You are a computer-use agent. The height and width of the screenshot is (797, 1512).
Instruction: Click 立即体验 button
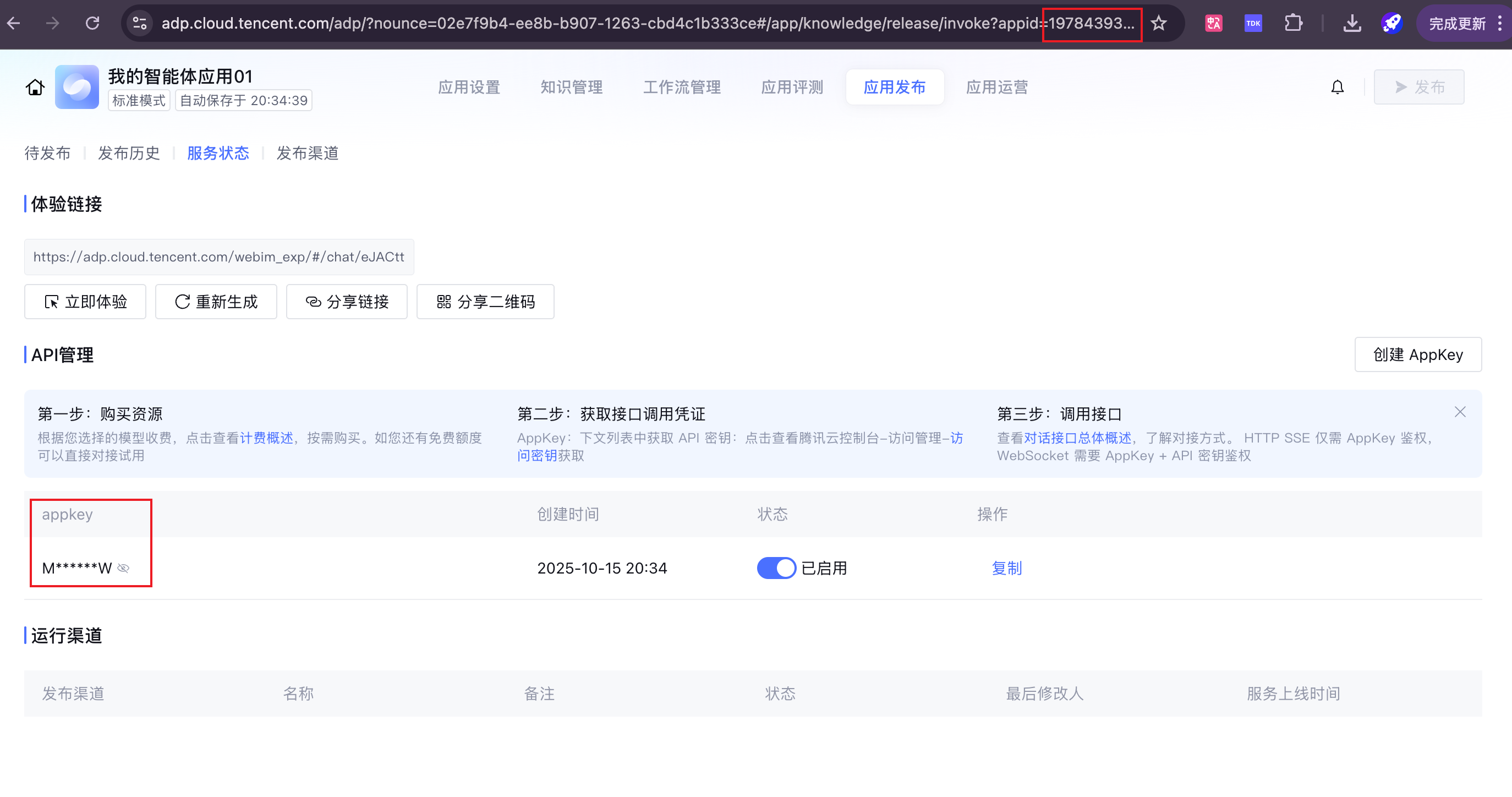(x=85, y=302)
